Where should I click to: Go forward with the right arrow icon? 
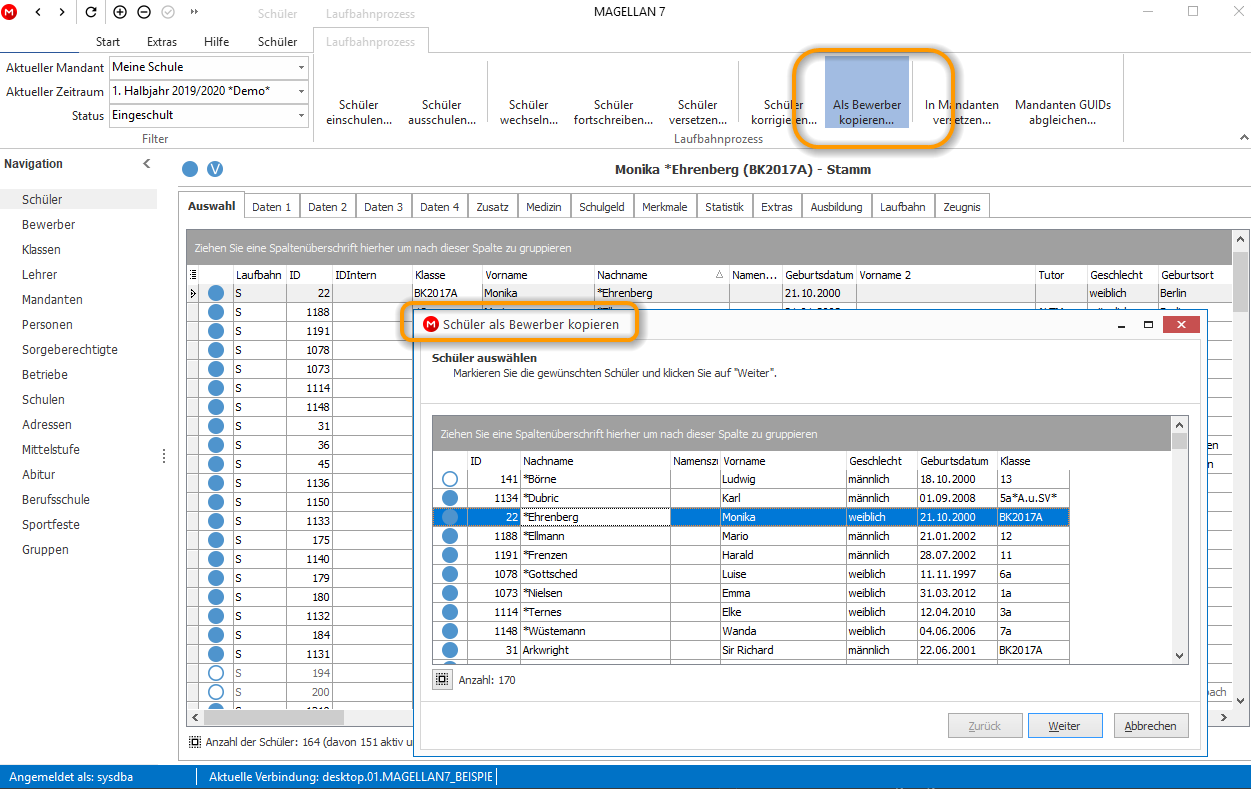(62, 12)
